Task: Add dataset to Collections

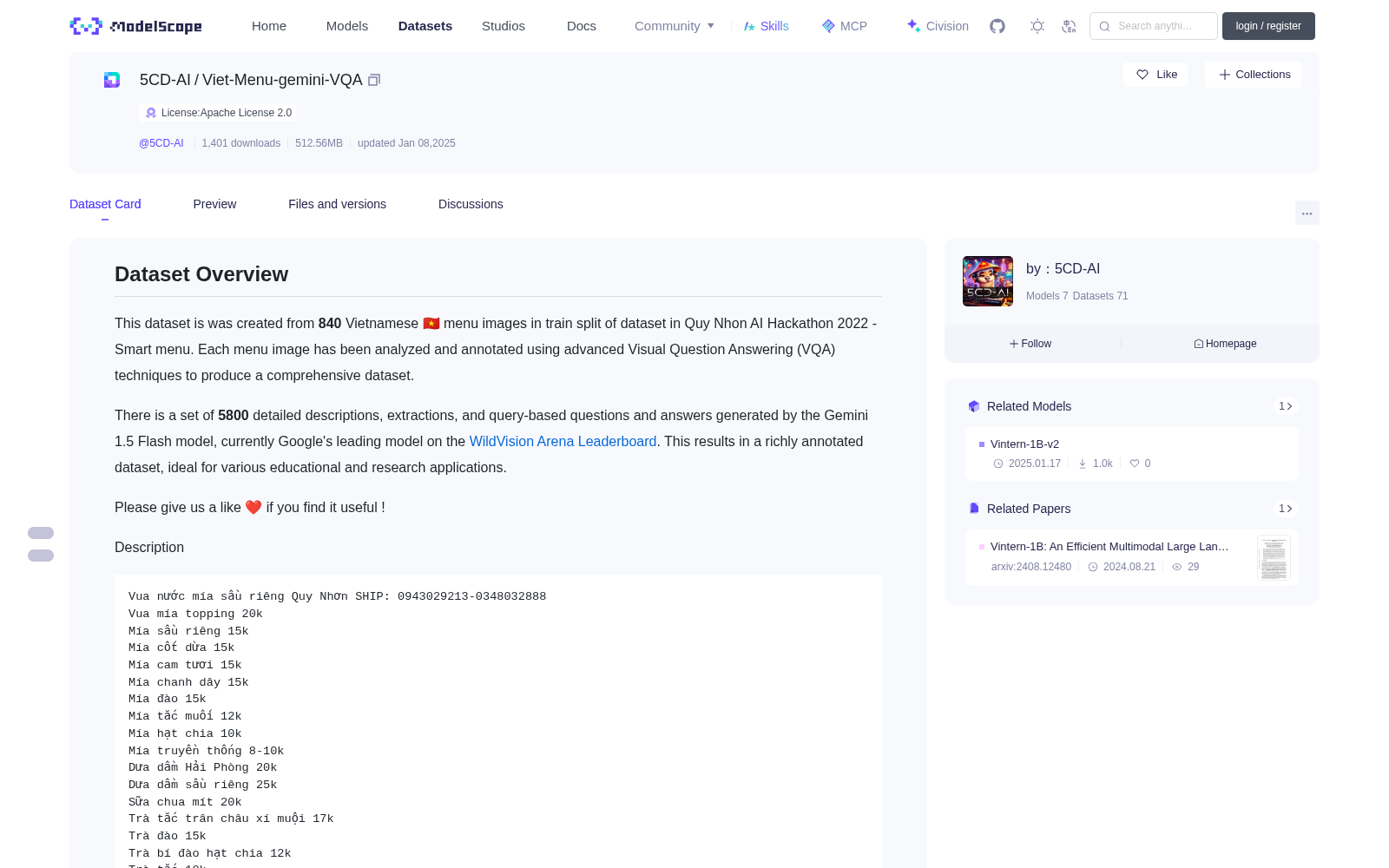Action: 1254,75
